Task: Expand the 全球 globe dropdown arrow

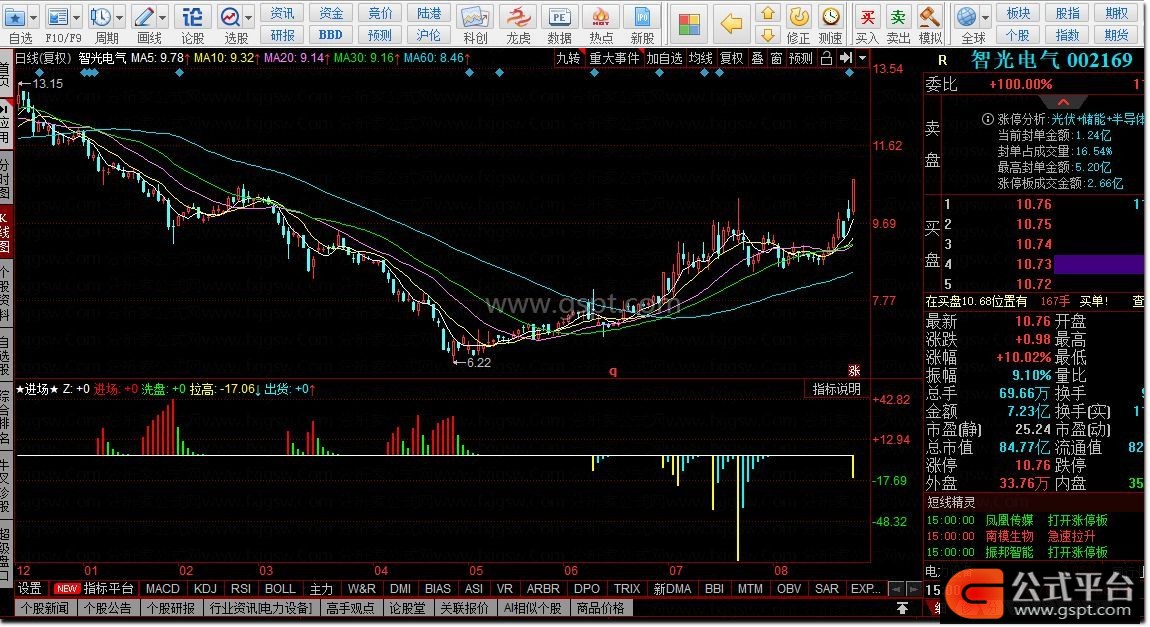Action: click(x=985, y=17)
